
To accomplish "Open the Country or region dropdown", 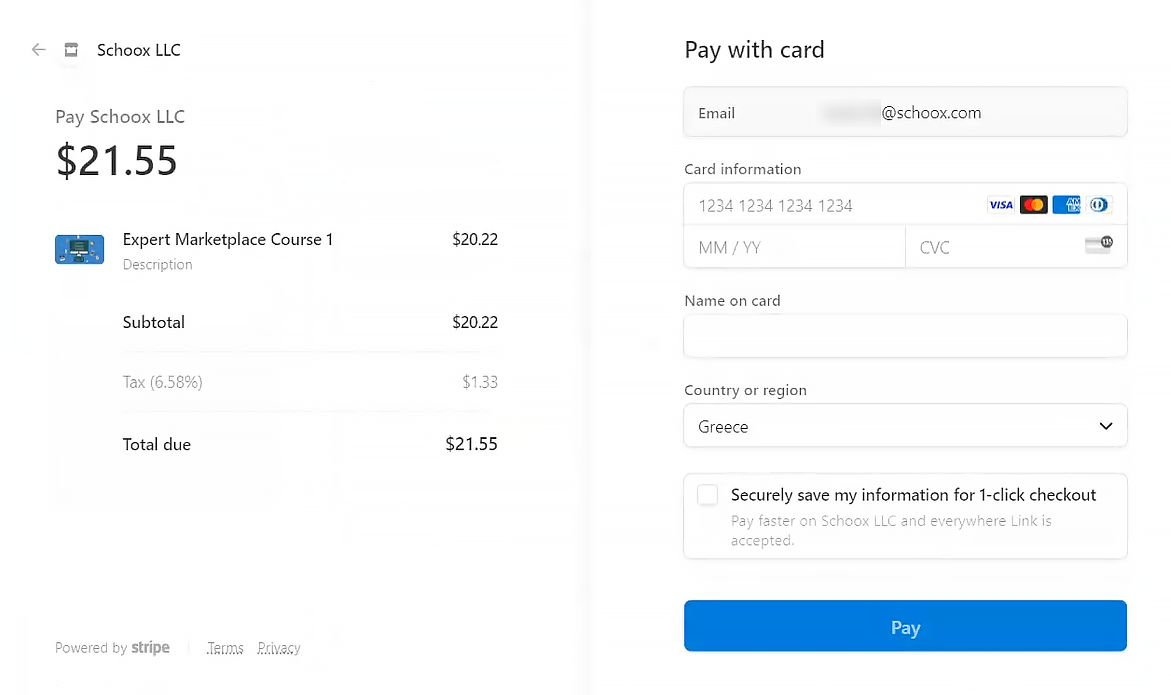I will [x=905, y=426].
